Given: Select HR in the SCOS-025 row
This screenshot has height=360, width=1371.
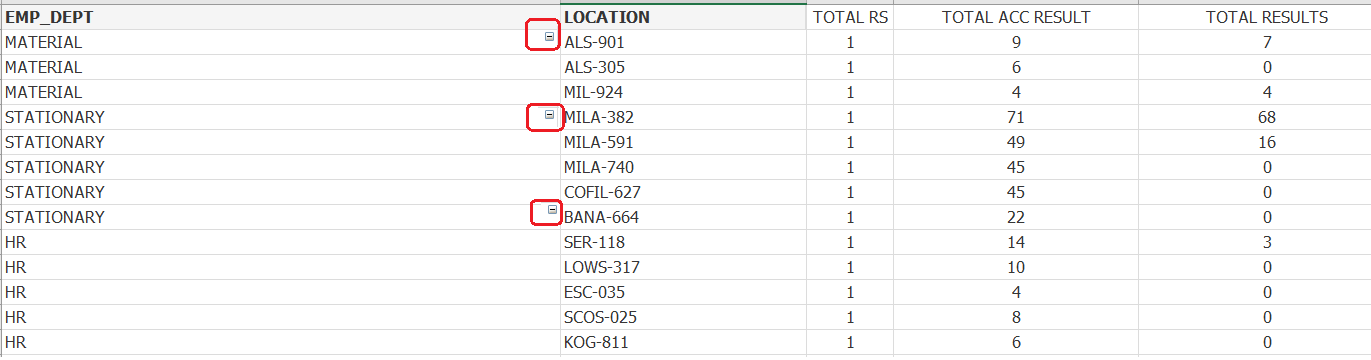Looking at the screenshot, I should 280,317.
